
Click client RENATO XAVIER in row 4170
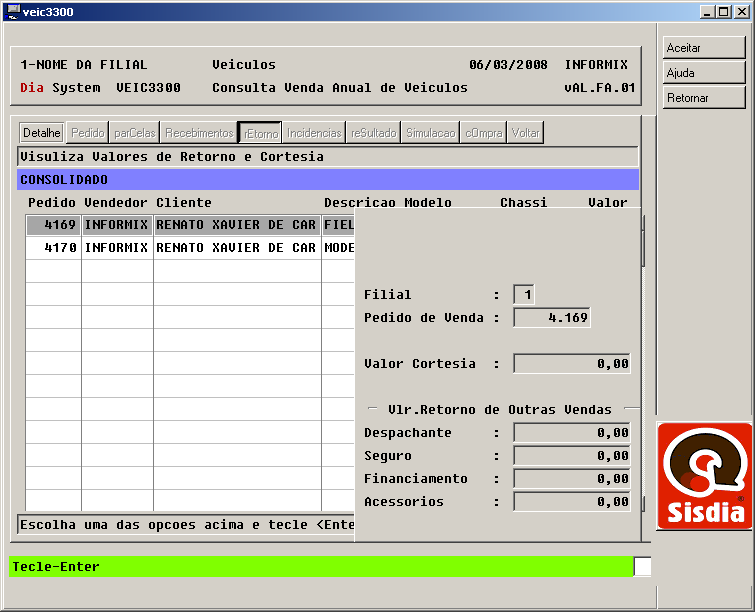(x=237, y=247)
